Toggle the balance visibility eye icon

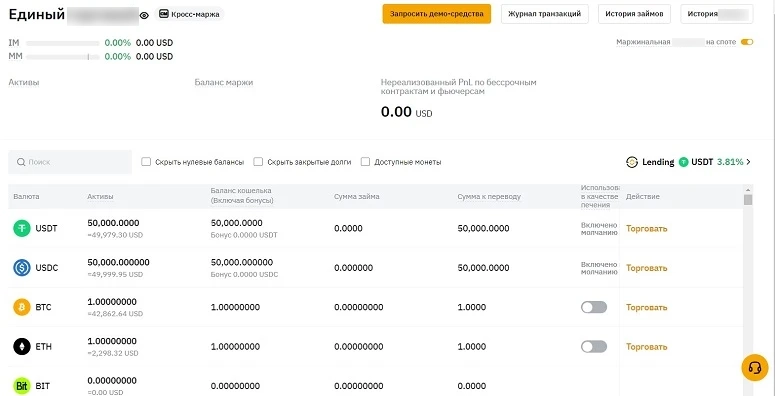144,15
